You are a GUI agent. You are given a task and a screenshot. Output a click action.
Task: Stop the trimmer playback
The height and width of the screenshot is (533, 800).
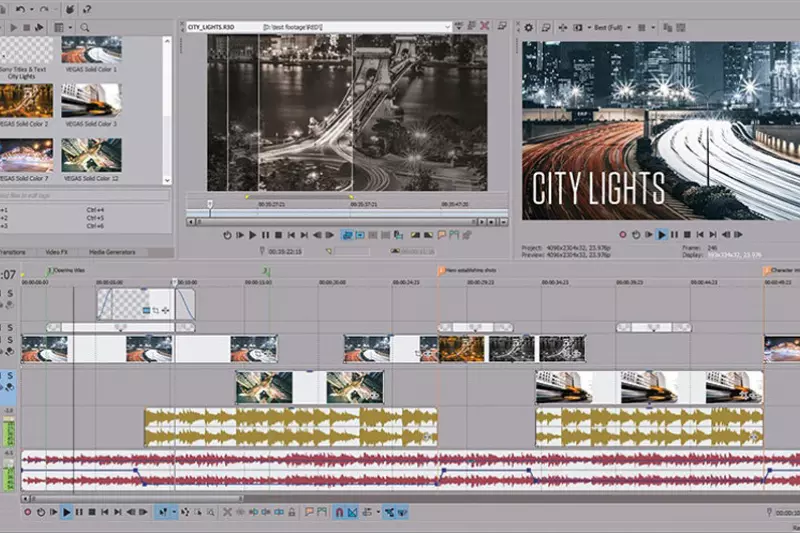click(279, 235)
